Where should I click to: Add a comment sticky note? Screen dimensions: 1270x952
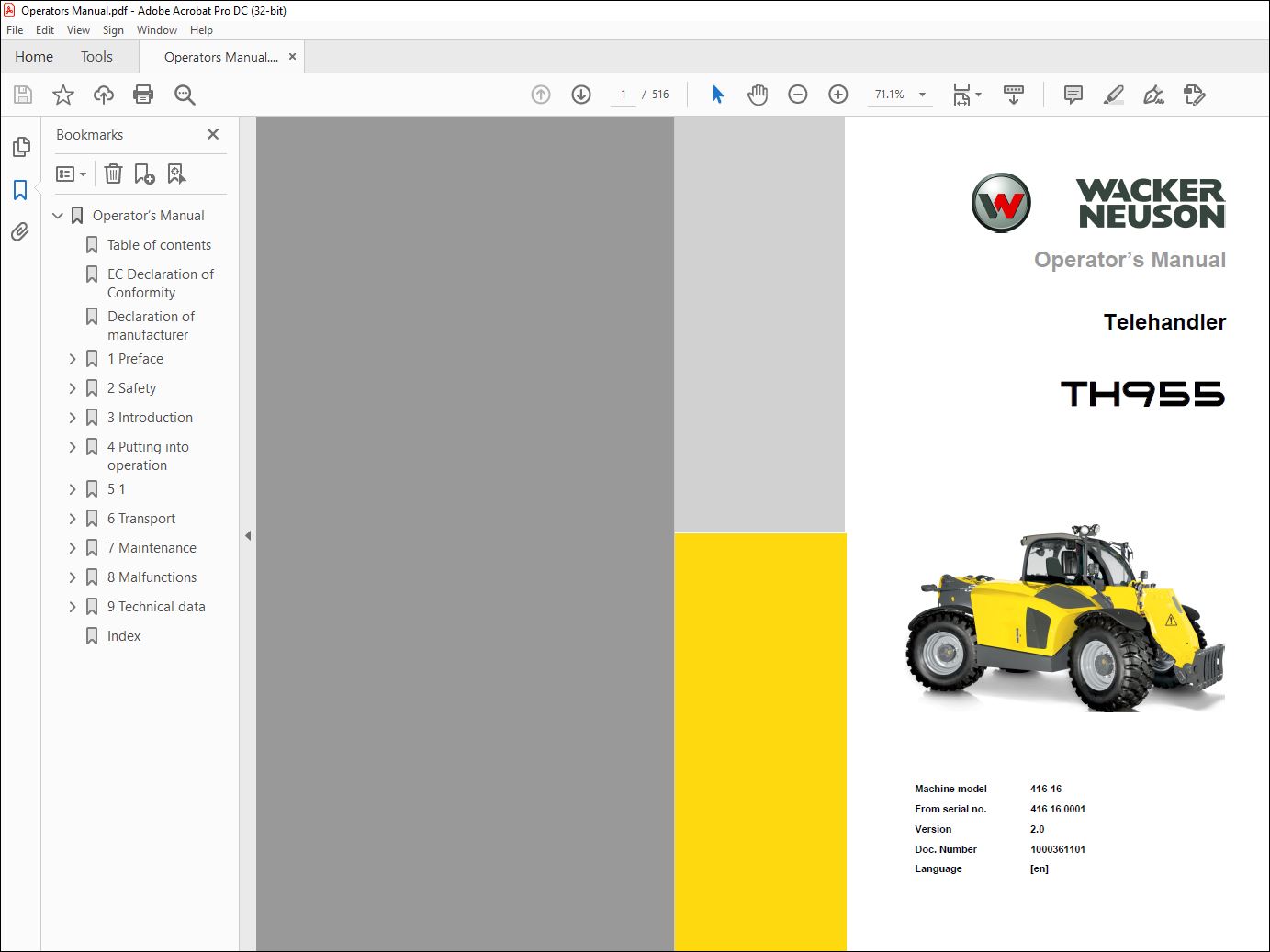1073,95
